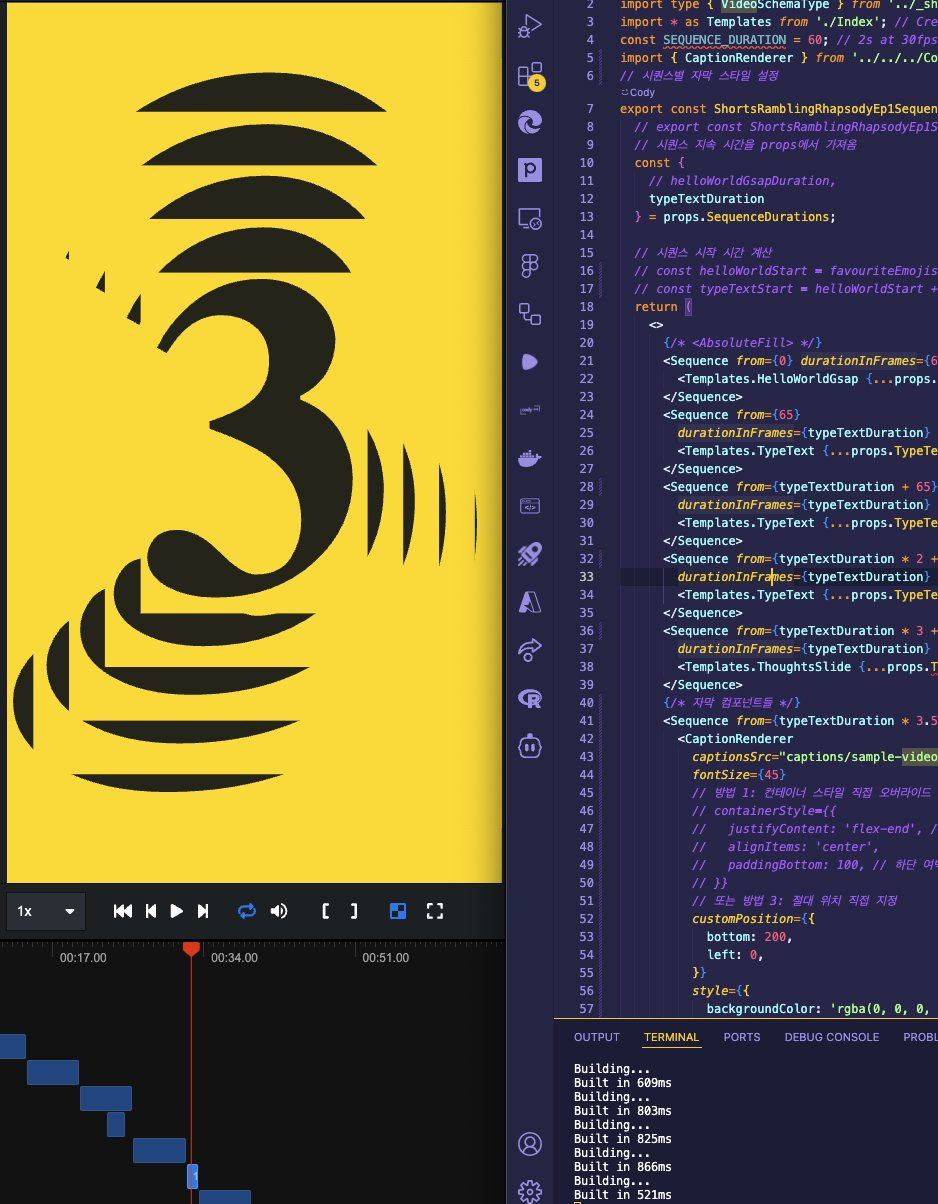938x1204 pixels.
Task: Open the Microsoft Edge tools icon
Action: tap(529, 122)
